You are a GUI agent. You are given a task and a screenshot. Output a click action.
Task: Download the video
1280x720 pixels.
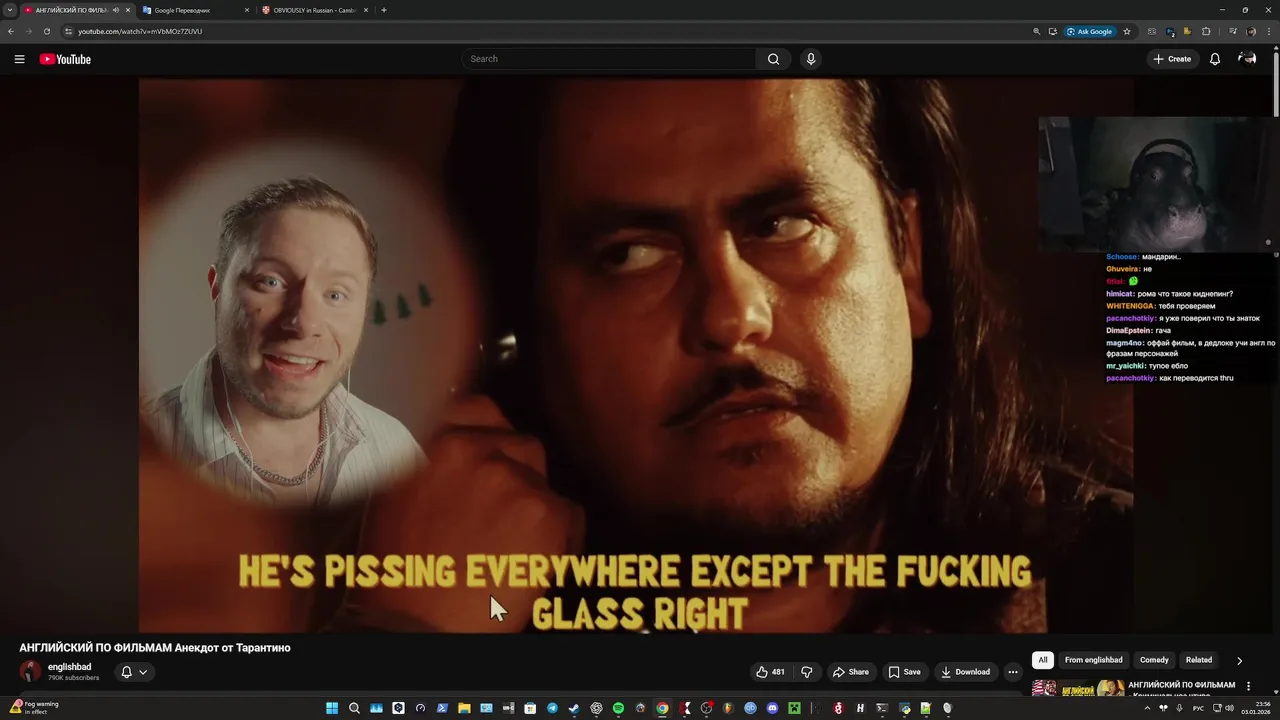966,672
